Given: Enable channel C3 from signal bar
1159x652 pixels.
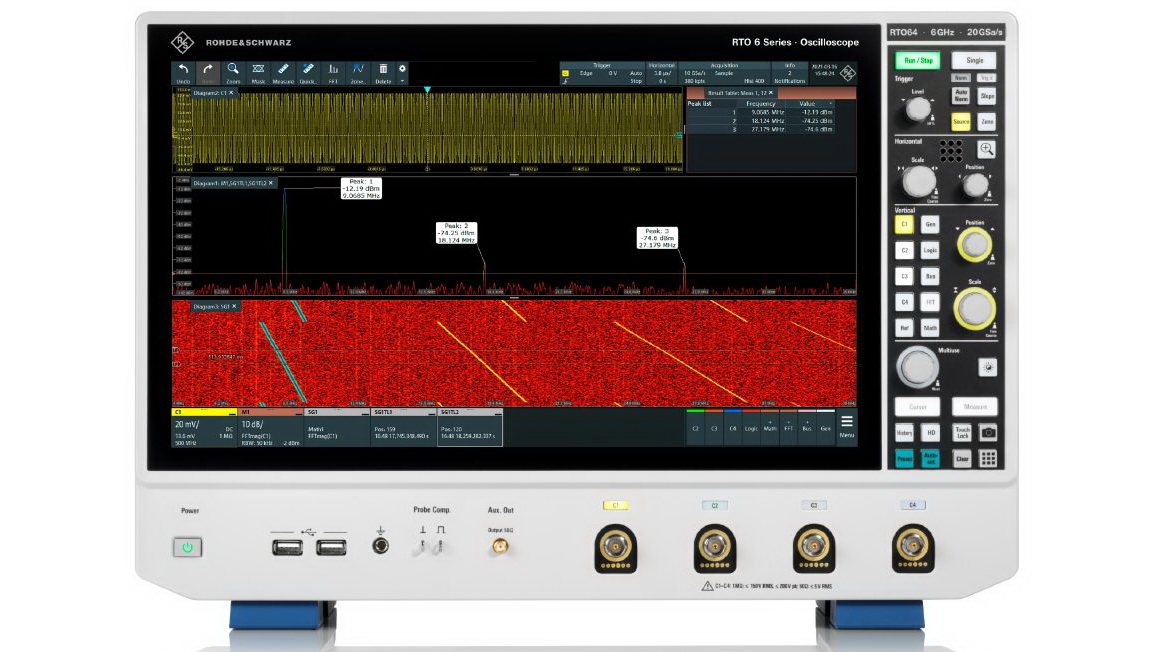Looking at the screenshot, I should click(714, 428).
